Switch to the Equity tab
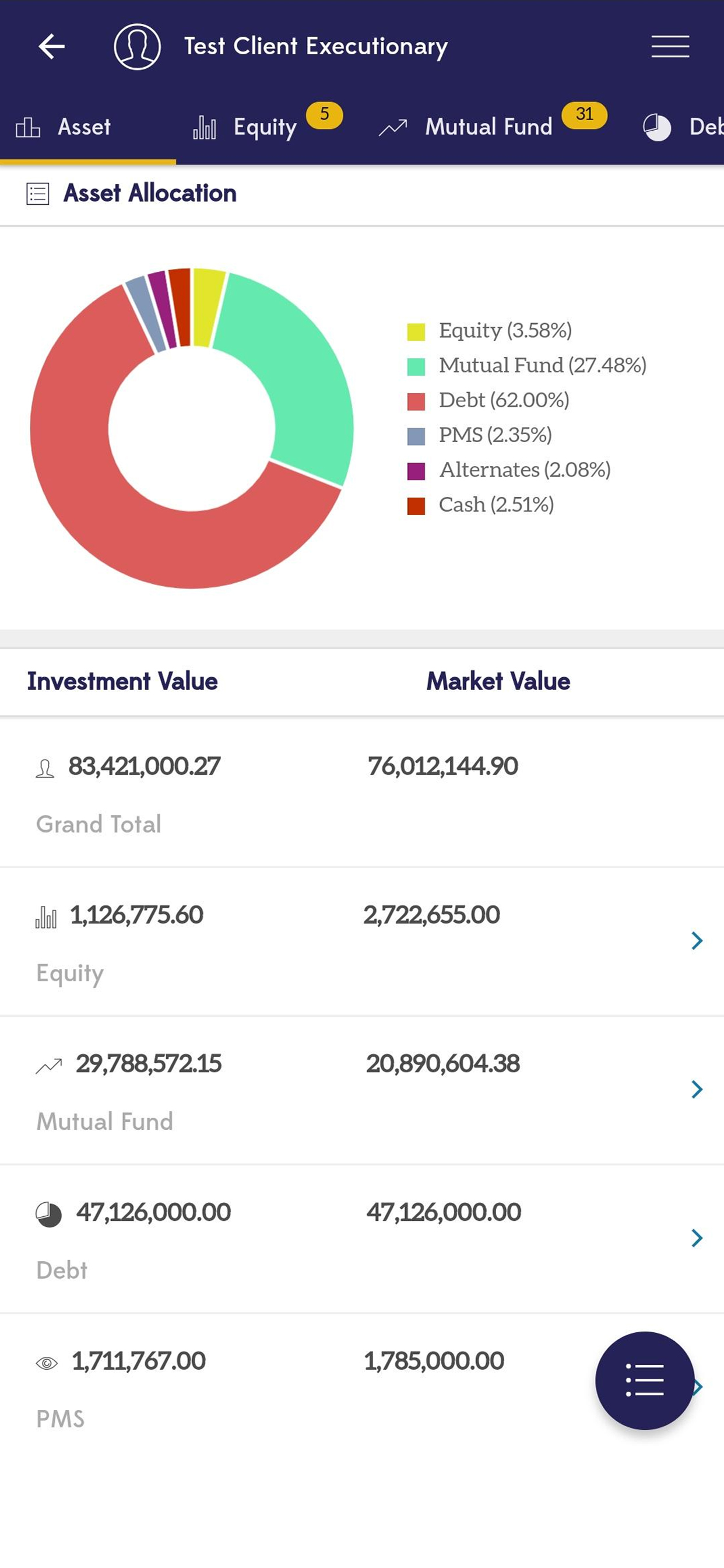 click(265, 127)
